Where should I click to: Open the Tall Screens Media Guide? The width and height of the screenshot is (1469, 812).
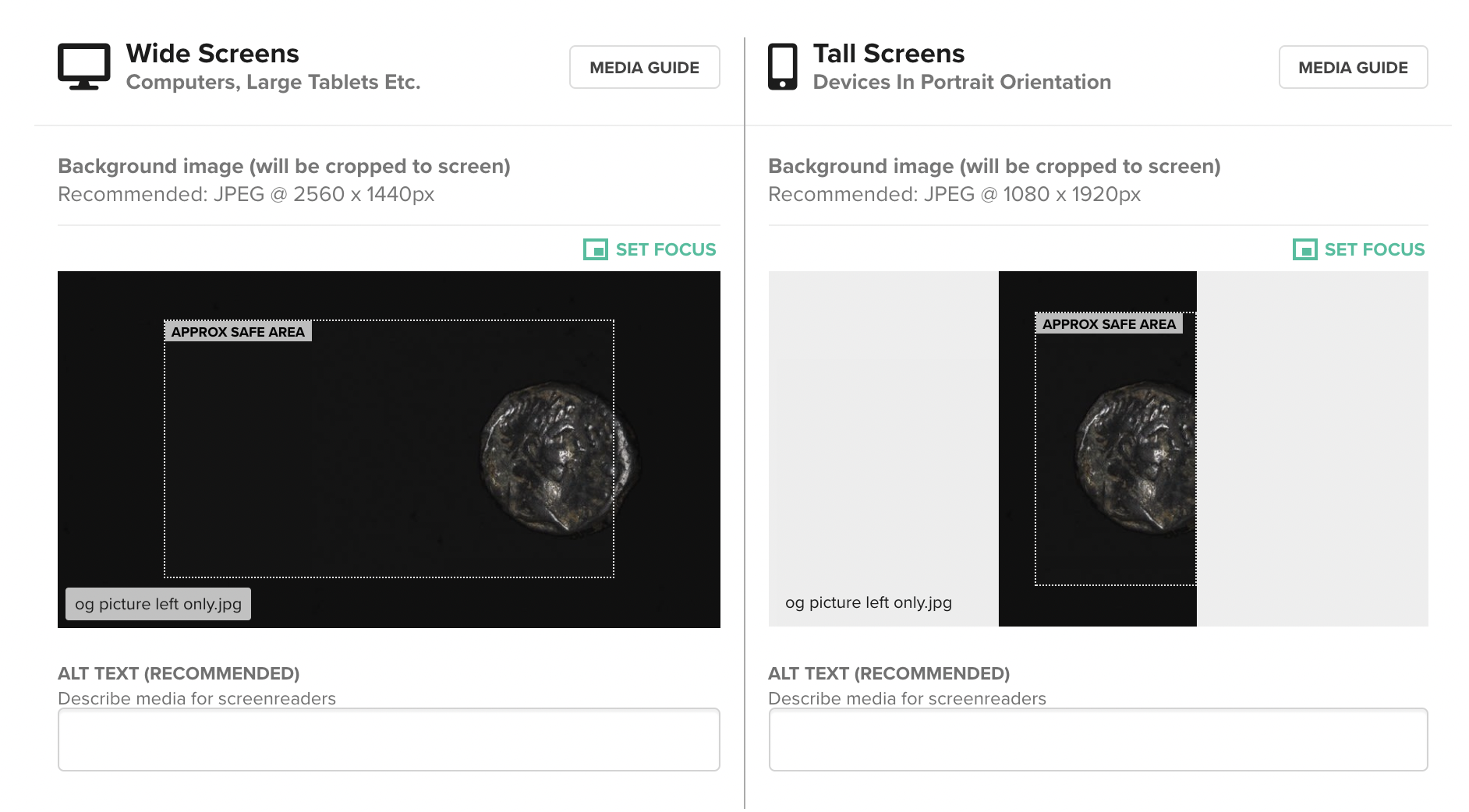coord(1353,67)
